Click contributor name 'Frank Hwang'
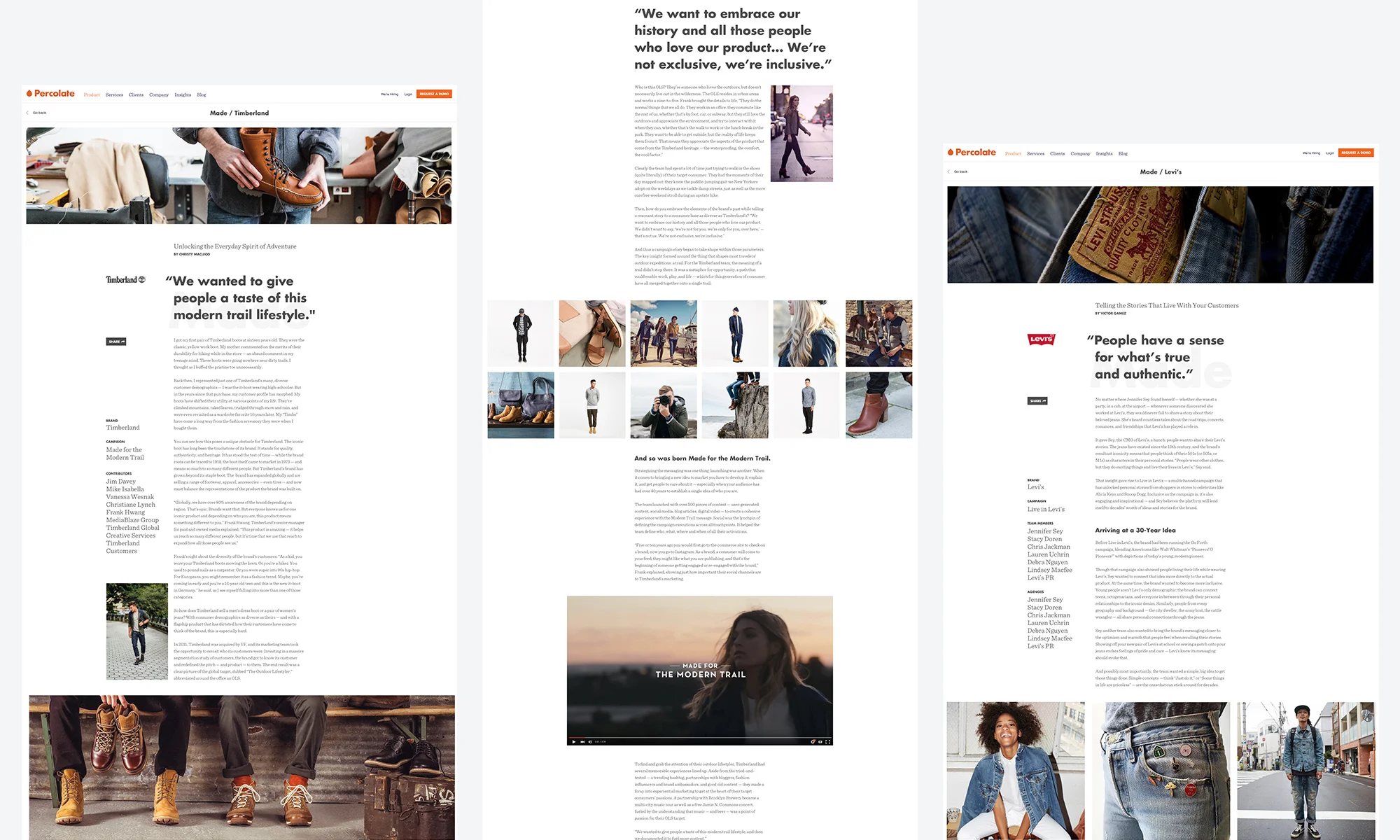This screenshot has width=1400, height=840. pos(126,512)
